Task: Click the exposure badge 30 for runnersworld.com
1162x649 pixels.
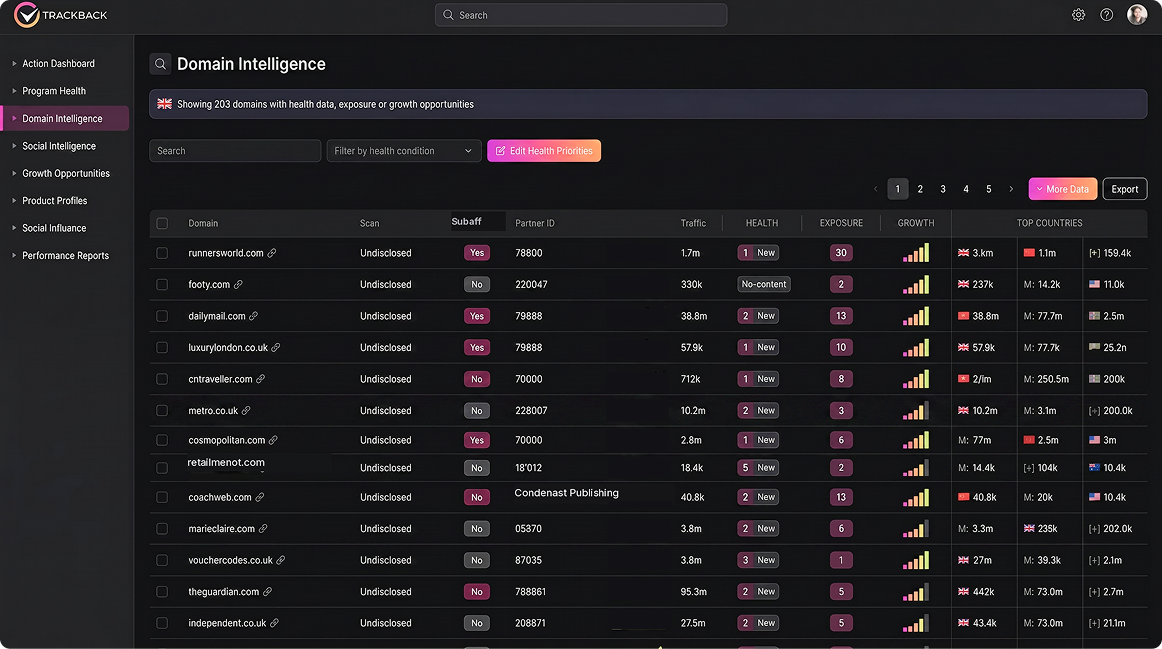Action: click(841, 253)
